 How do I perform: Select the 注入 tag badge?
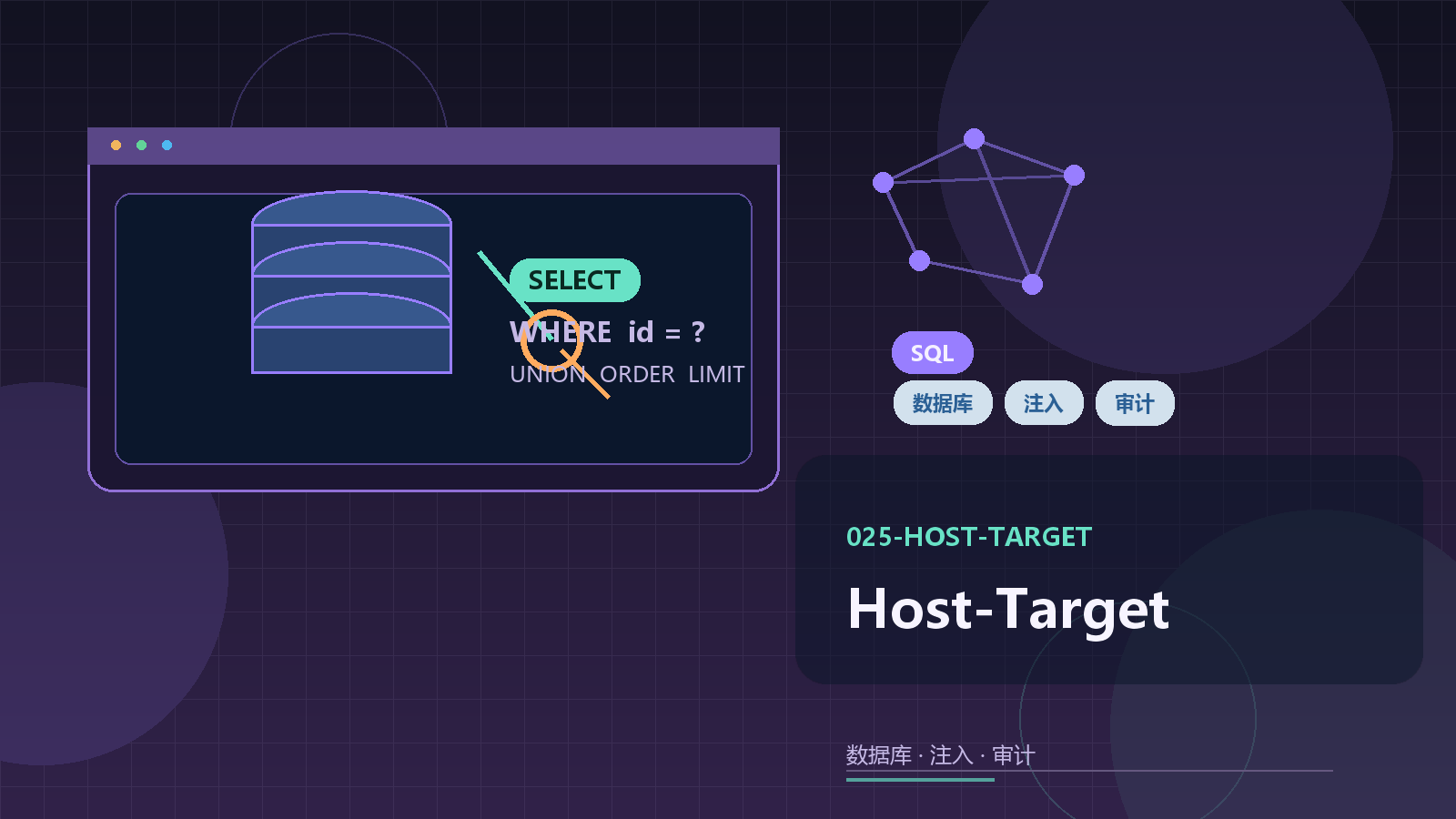pyautogui.click(x=1043, y=403)
